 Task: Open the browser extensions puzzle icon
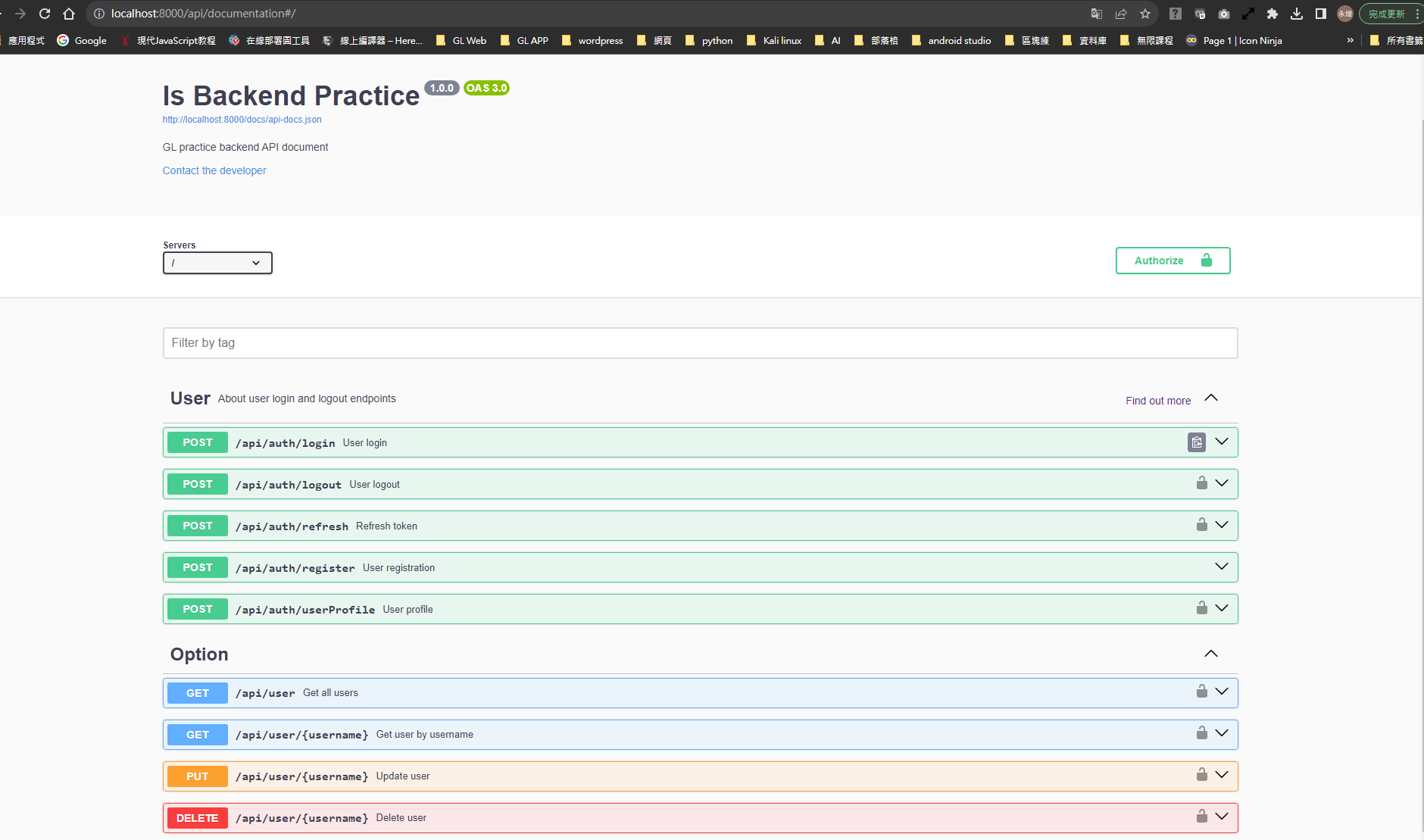(1273, 13)
